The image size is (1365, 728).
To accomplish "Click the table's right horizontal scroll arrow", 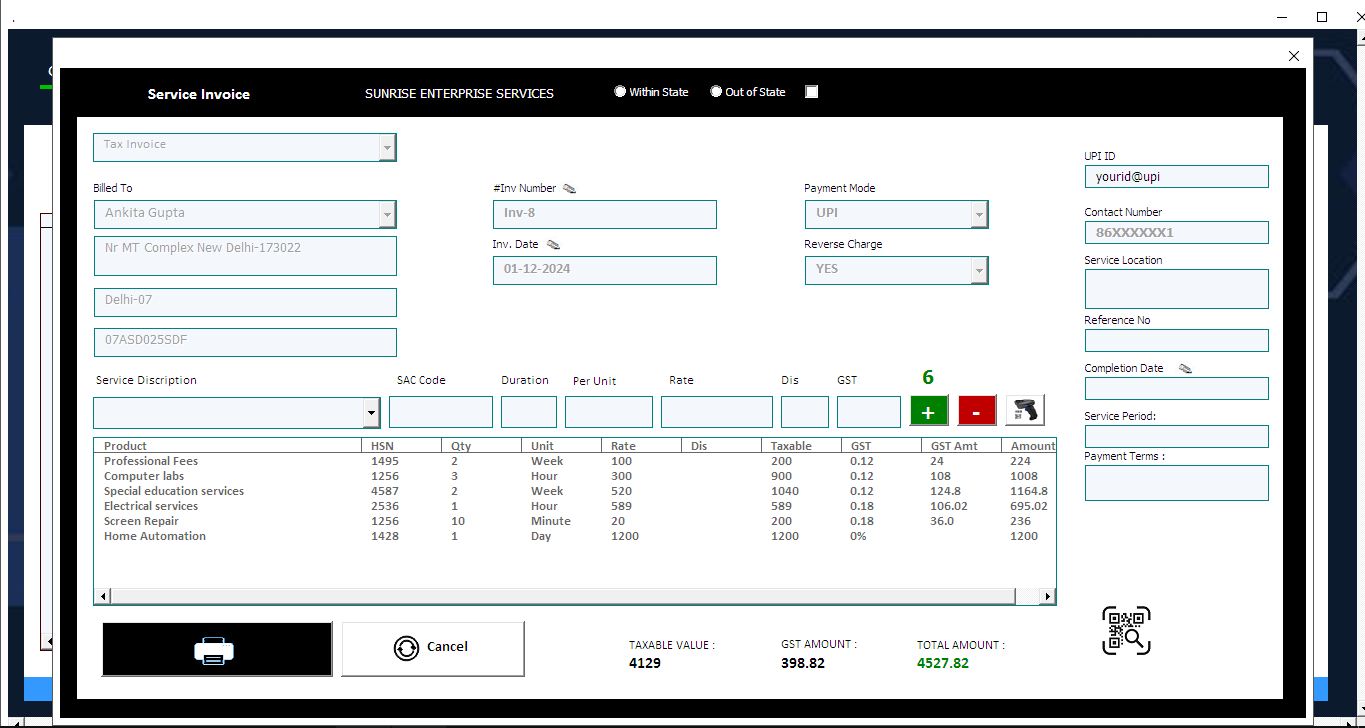I will [x=1047, y=597].
